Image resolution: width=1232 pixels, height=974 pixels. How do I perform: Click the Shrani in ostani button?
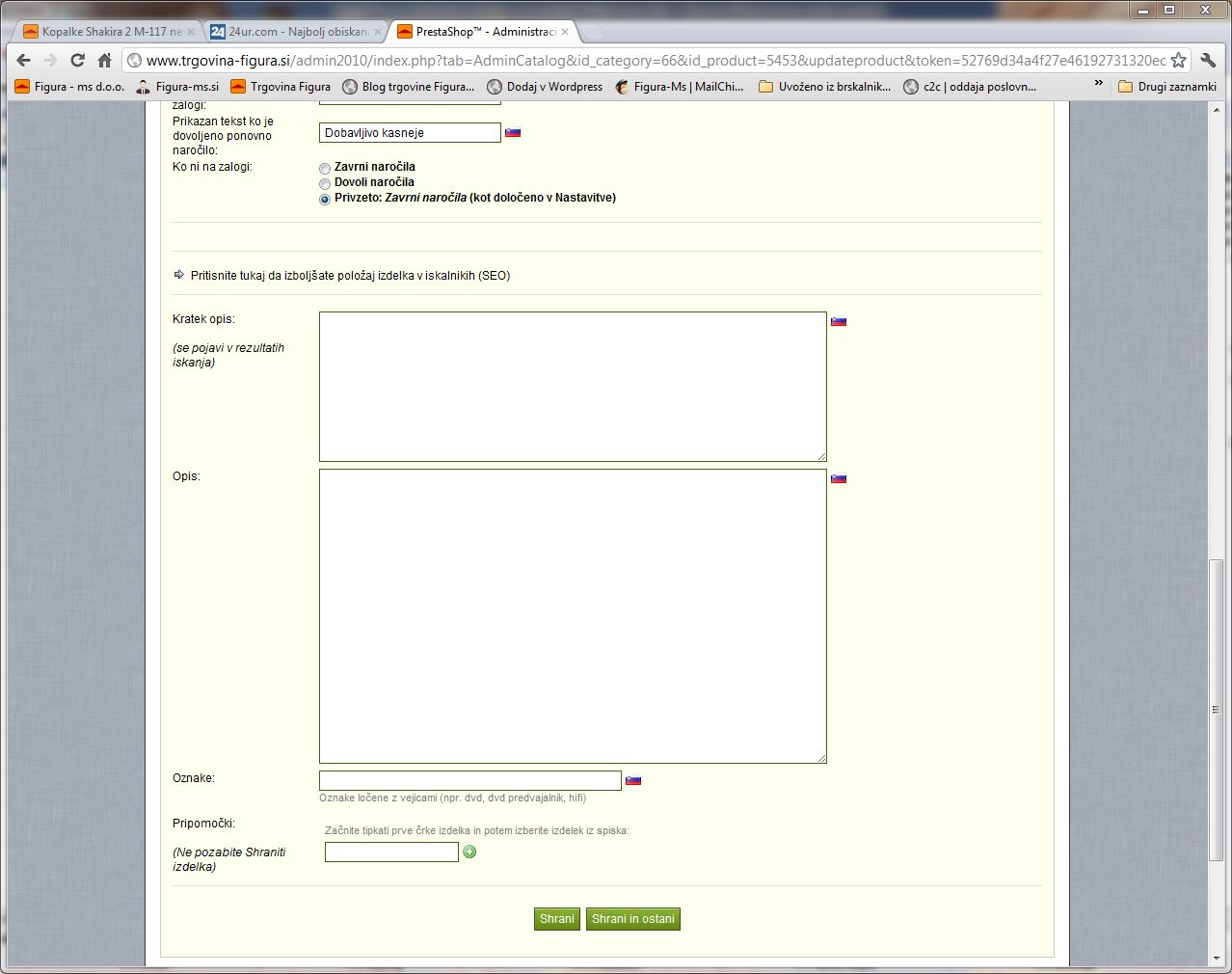pyautogui.click(x=633, y=919)
